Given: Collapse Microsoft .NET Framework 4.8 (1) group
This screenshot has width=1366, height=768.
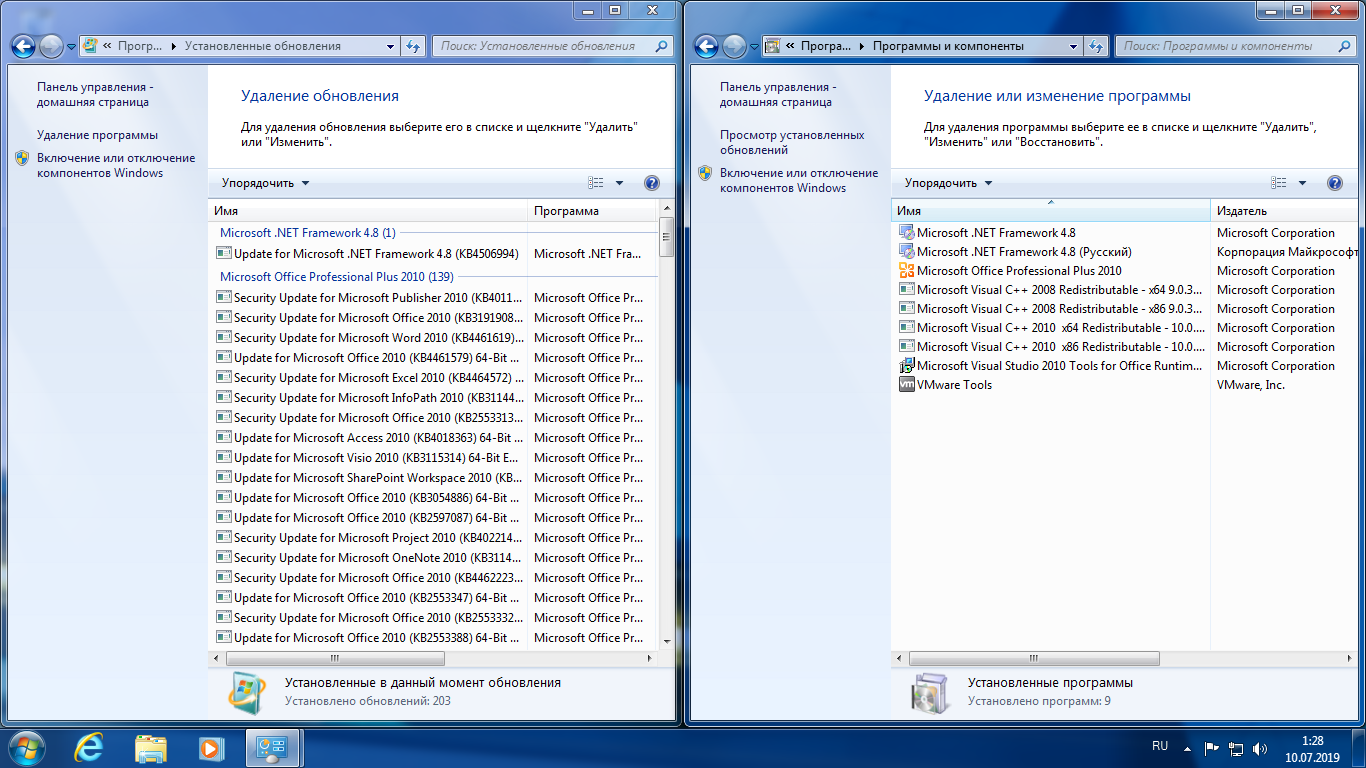Looking at the screenshot, I should (x=308, y=232).
